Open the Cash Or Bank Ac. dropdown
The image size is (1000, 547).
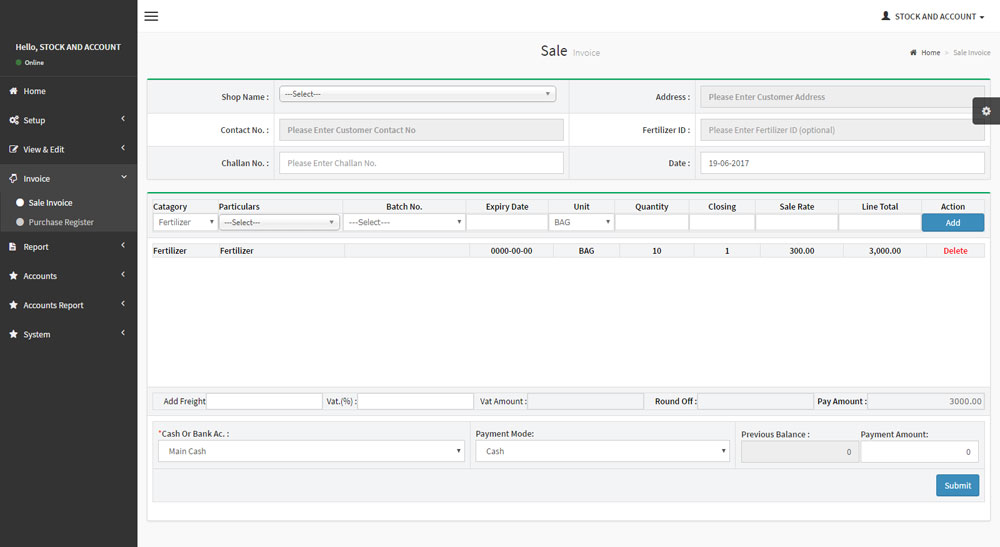tap(311, 451)
